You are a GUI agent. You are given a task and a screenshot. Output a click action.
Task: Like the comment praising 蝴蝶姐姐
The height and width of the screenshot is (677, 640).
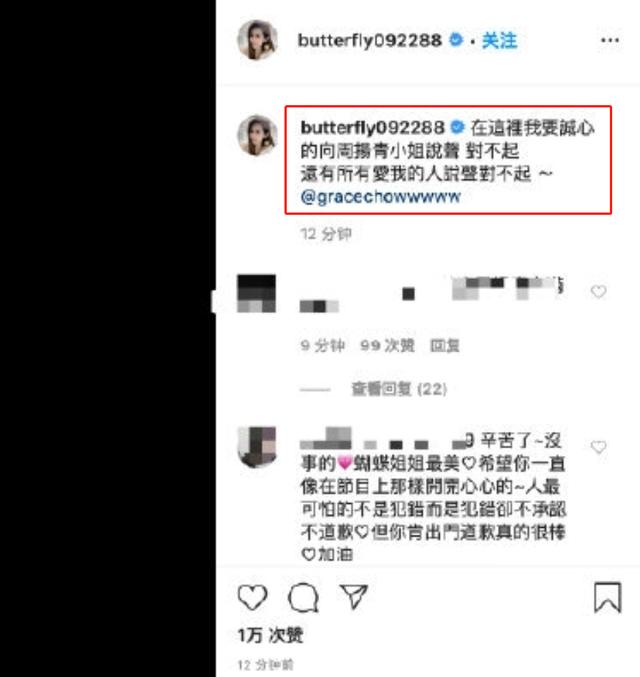click(599, 447)
